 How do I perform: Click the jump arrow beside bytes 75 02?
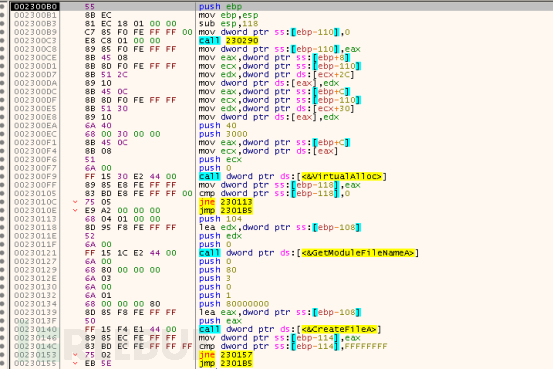(x=75, y=354)
